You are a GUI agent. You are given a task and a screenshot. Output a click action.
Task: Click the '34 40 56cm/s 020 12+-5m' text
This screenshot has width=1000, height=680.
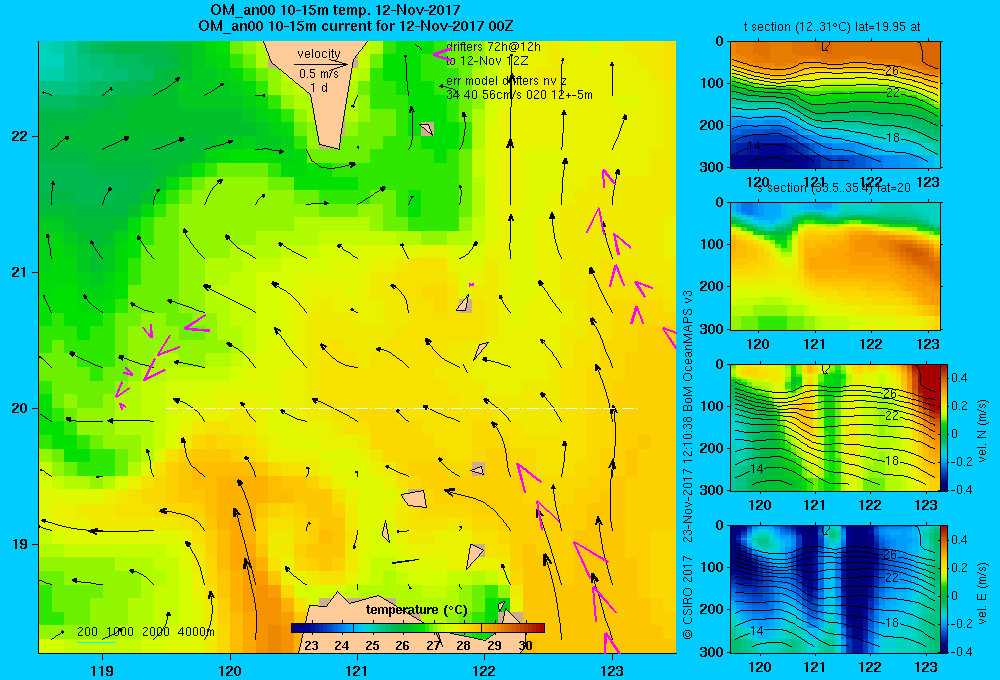[519, 95]
